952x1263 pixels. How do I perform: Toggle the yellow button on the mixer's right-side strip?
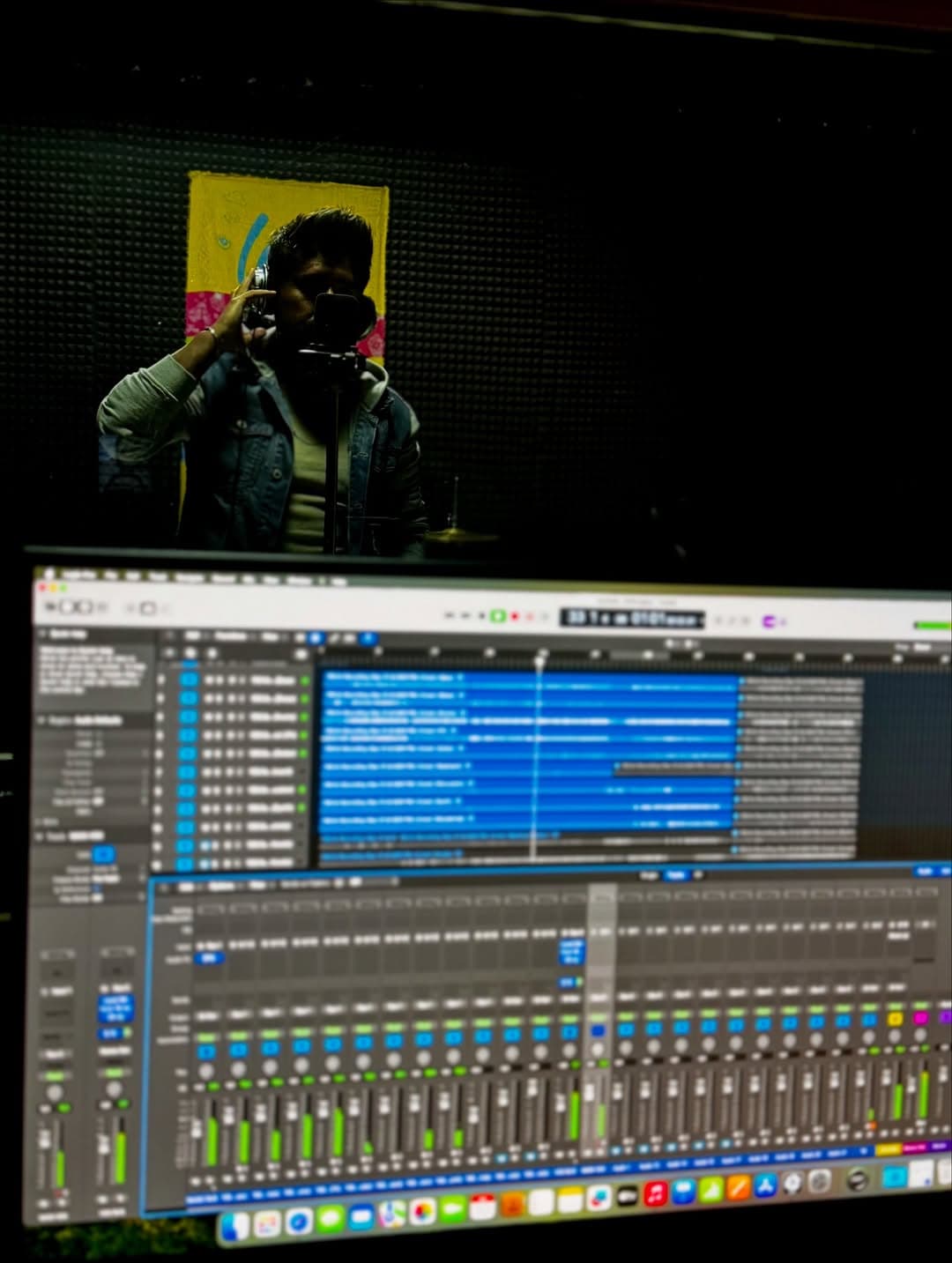point(896,1019)
